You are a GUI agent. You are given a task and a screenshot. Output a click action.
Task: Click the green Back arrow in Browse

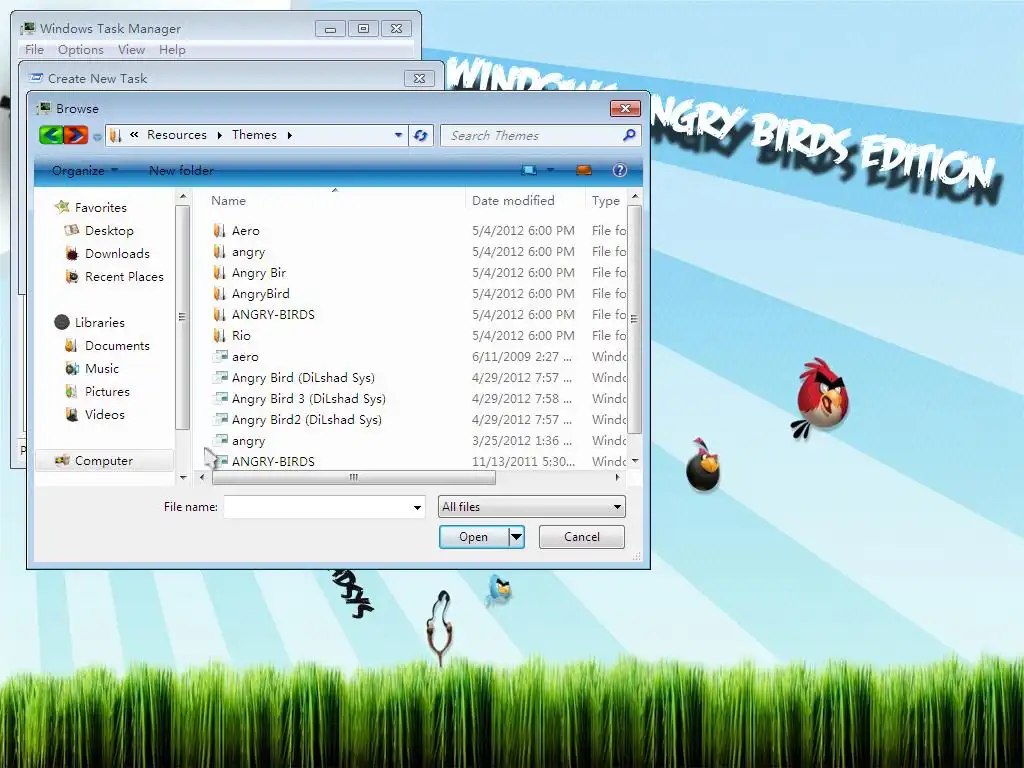(x=51, y=135)
